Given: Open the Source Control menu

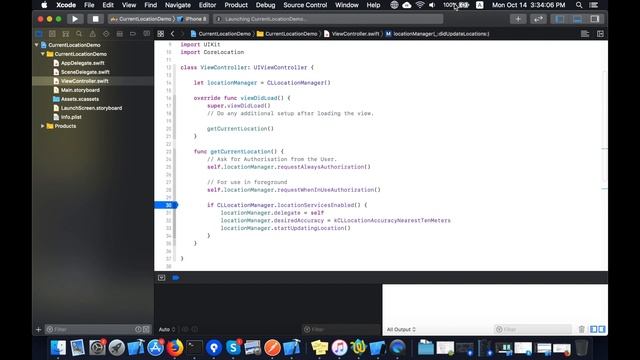Looking at the screenshot, I should pyautogui.click(x=305, y=5).
